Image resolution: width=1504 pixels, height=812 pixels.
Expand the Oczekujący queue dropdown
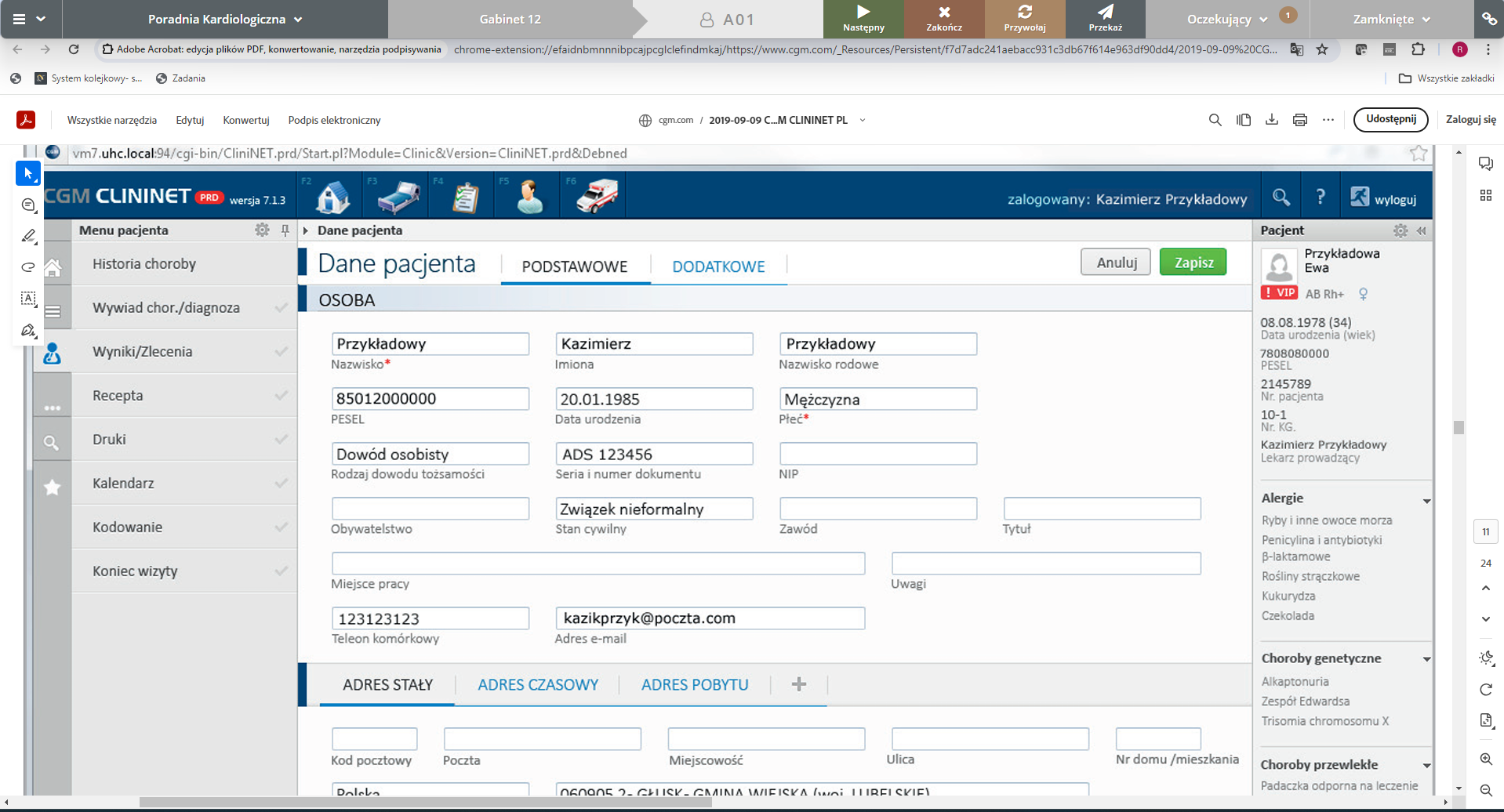tap(1227, 19)
